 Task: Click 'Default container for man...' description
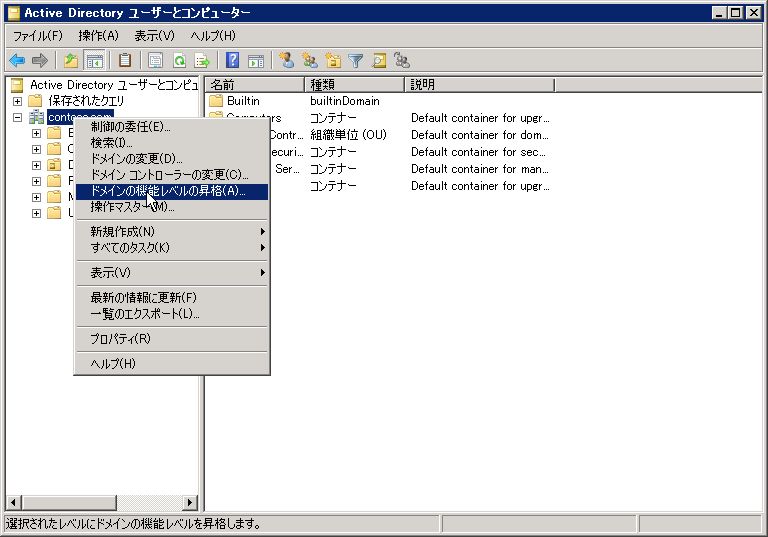coord(480,169)
